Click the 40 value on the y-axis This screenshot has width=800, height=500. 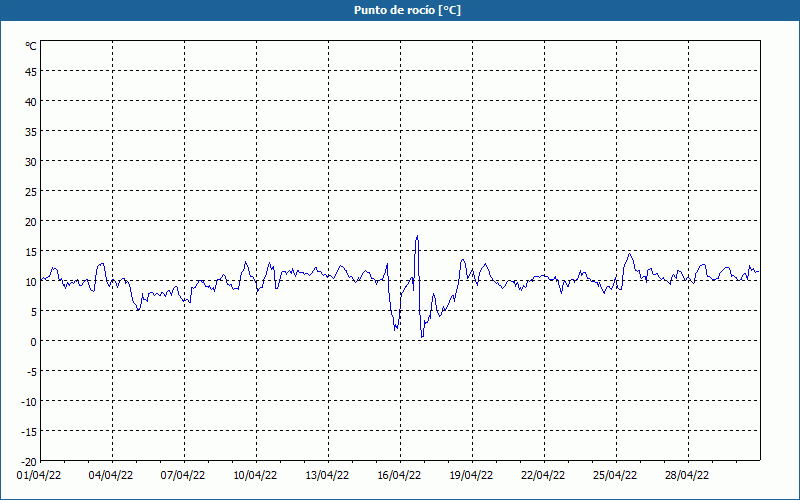pos(31,102)
